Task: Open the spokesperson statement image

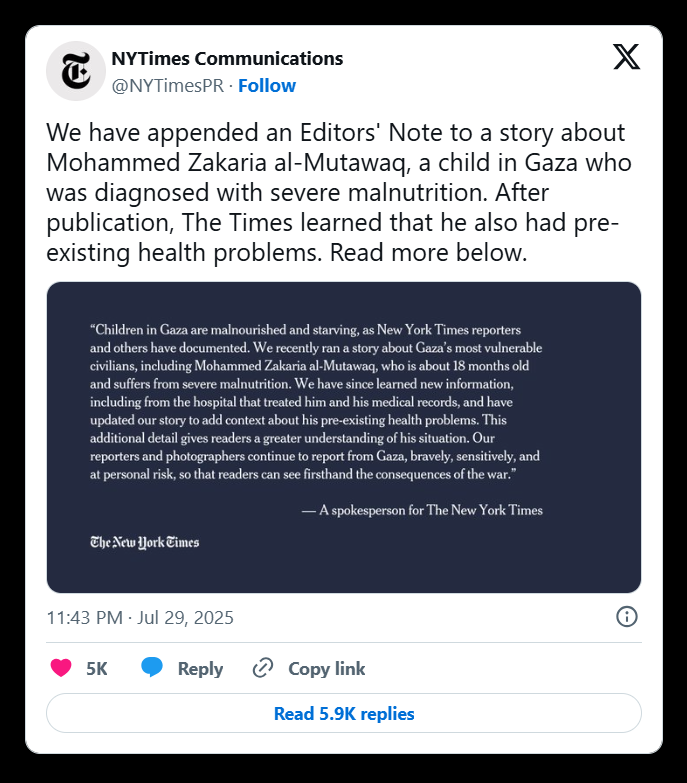Action: (344, 437)
